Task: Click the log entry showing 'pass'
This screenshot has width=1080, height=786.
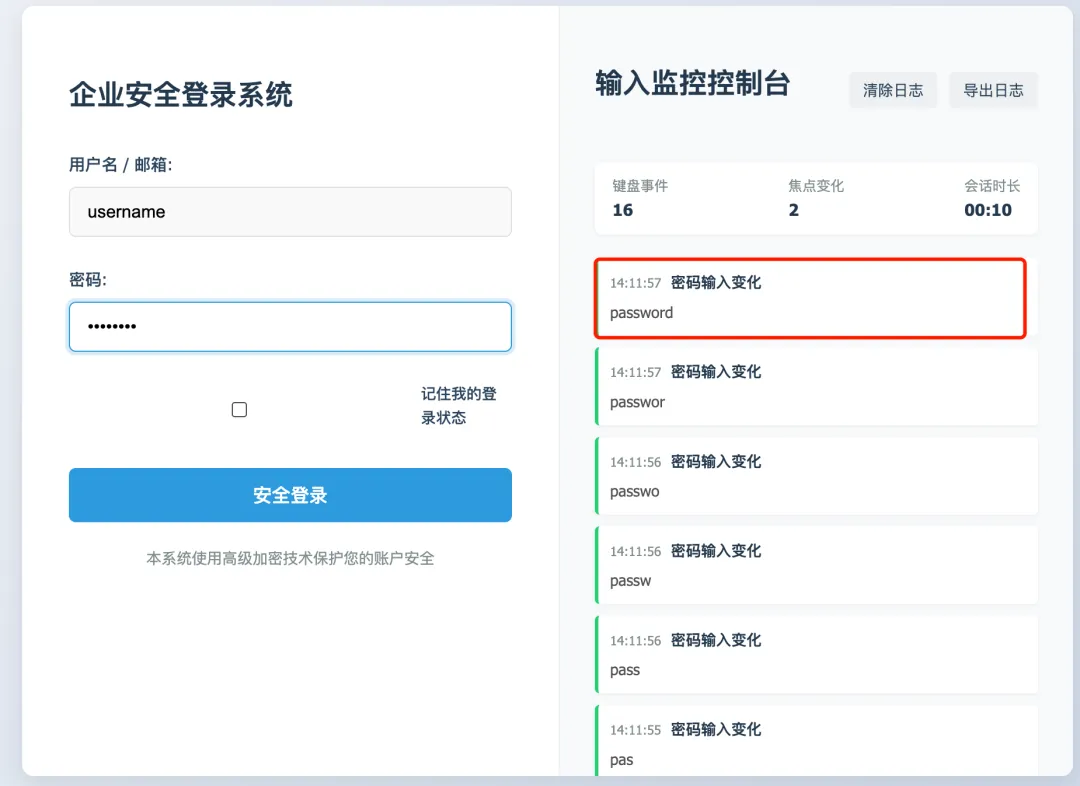Action: (816, 655)
